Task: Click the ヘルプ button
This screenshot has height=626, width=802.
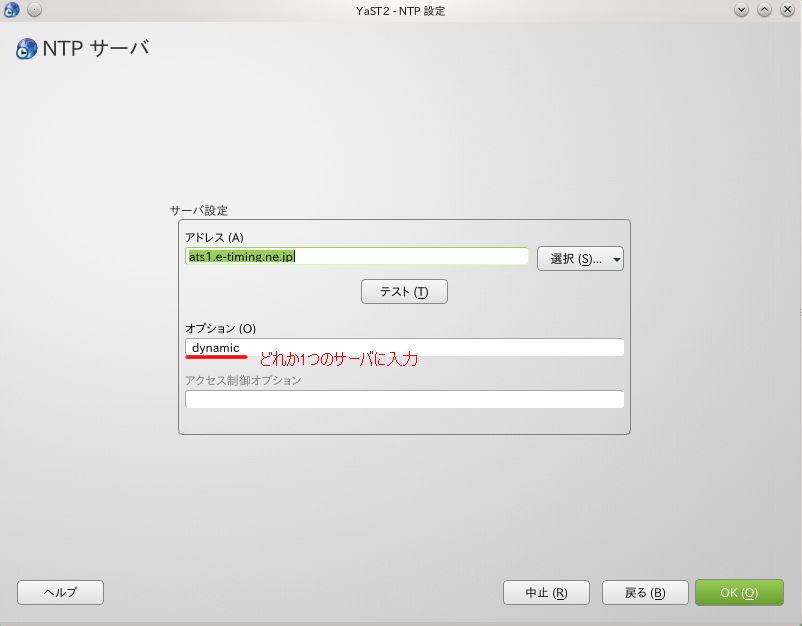Action: tap(60, 592)
